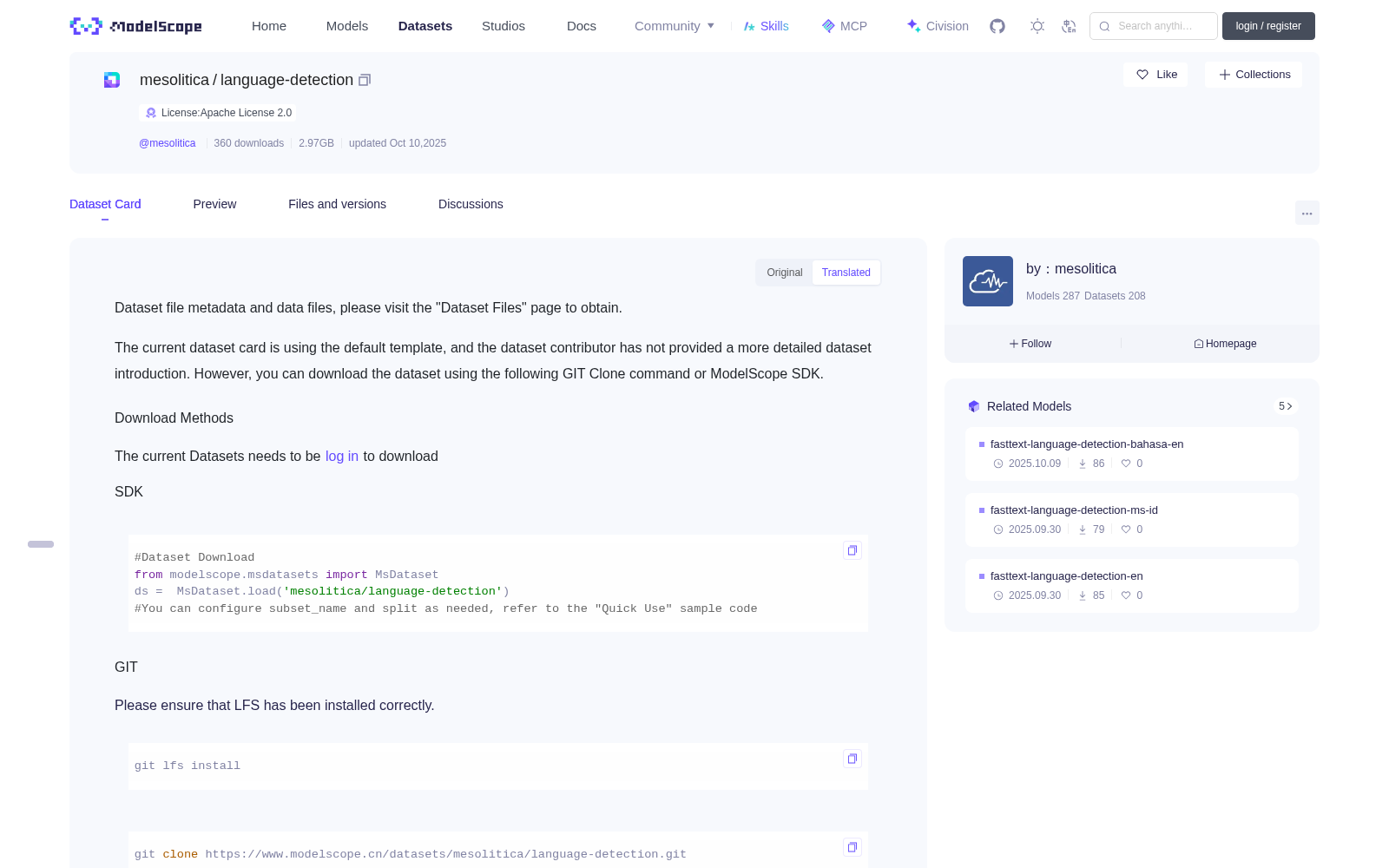Click download icon on fasttext-language-detection-en

click(x=1083, y=595)
